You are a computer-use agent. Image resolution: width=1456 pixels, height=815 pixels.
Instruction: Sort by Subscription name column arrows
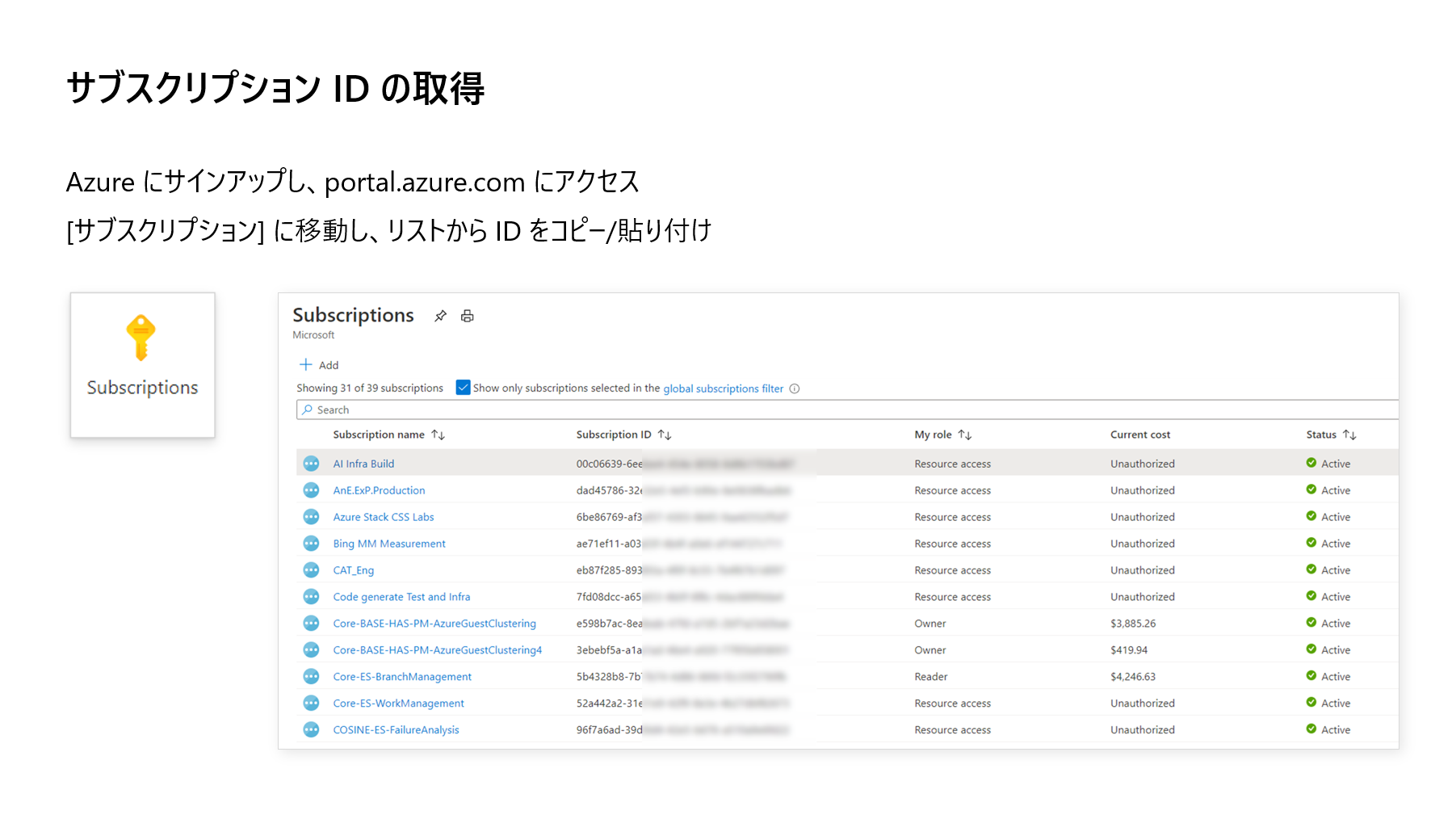438,435
